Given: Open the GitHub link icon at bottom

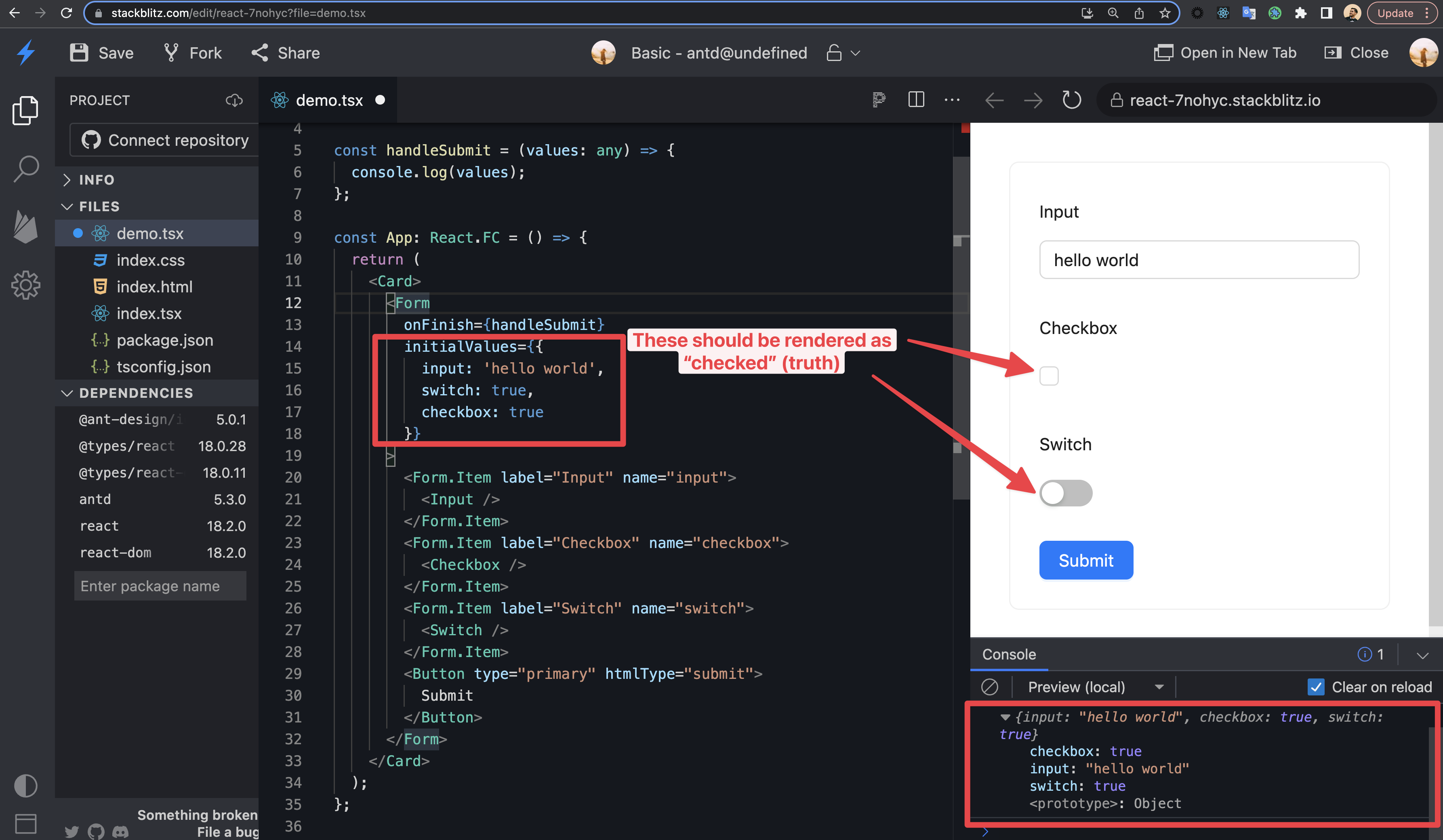Looking at the screenshot, I should pos(96,832).
